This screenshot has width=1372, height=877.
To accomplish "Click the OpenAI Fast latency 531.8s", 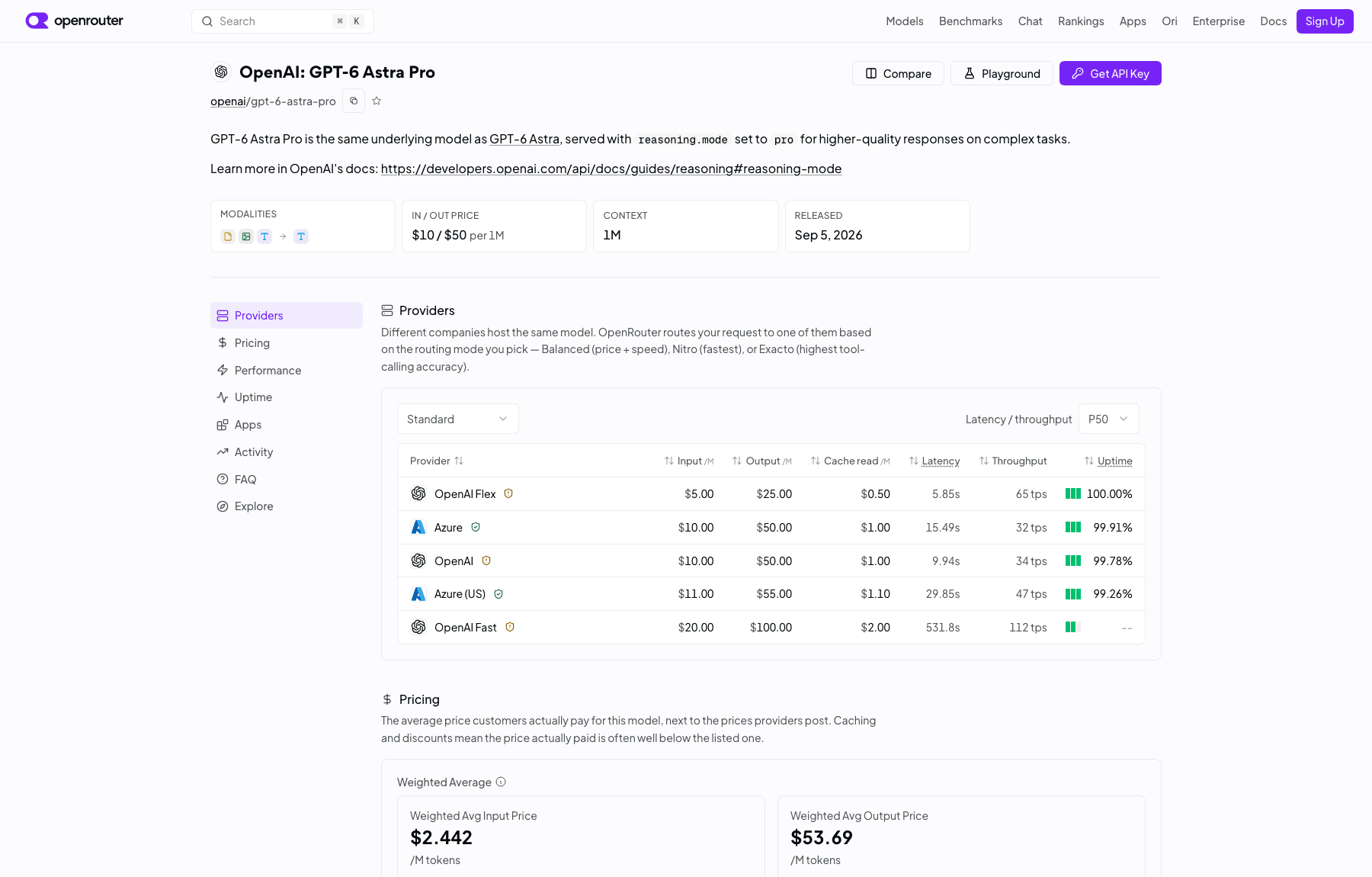I will click(943, 627).
